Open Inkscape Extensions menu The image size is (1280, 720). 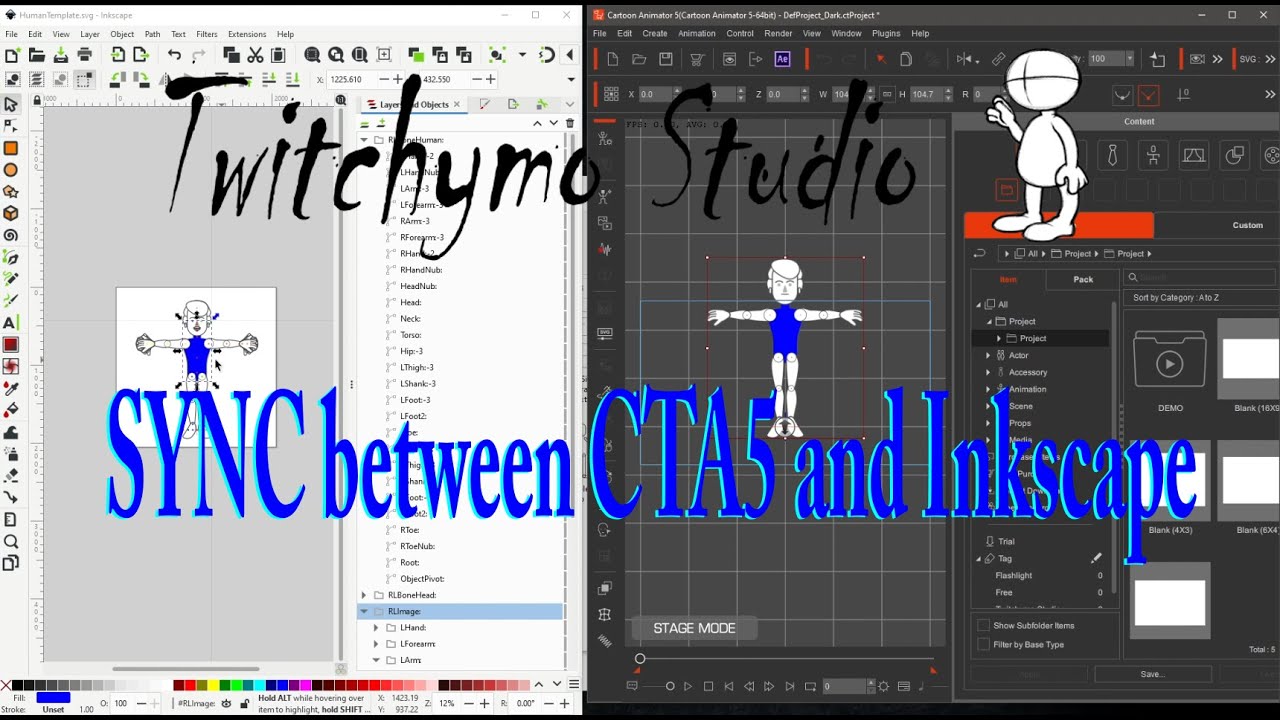point(247,34)
